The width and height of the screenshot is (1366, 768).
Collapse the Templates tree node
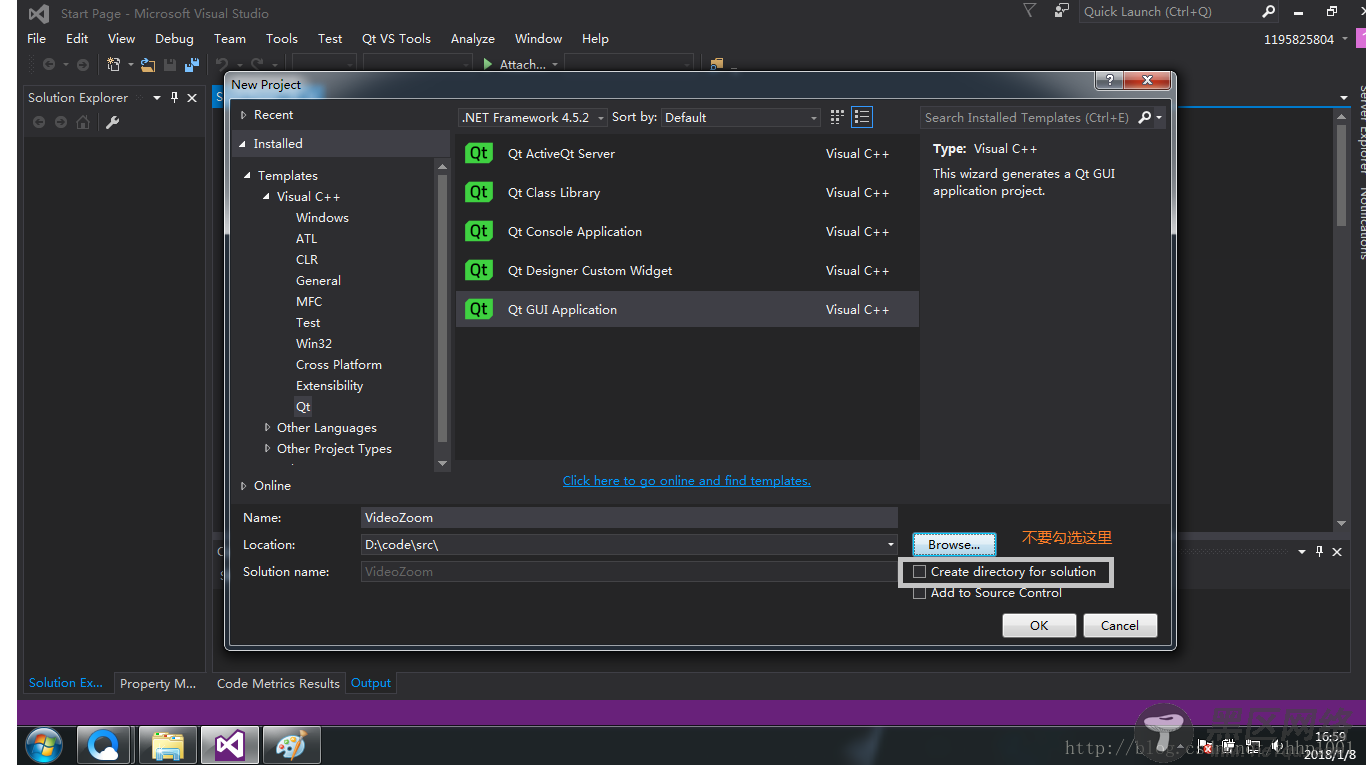click(x=248, y=176)
